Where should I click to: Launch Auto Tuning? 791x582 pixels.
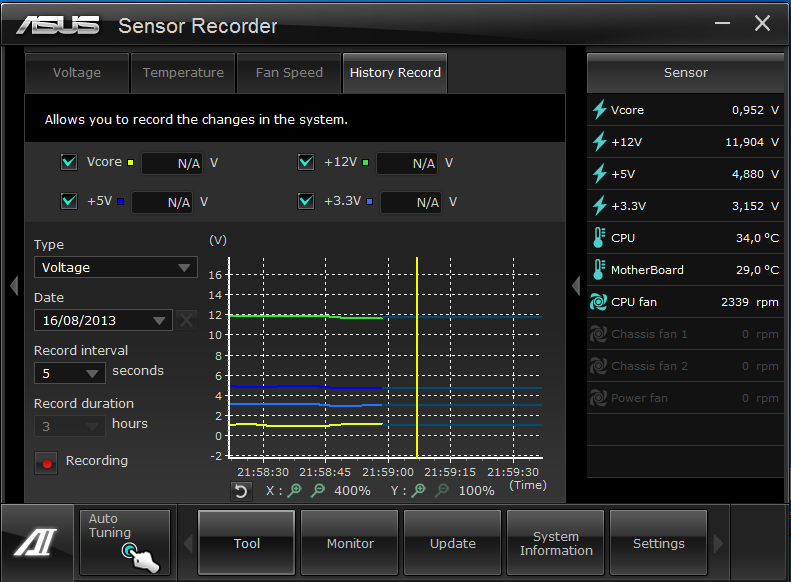pos(125,543)
